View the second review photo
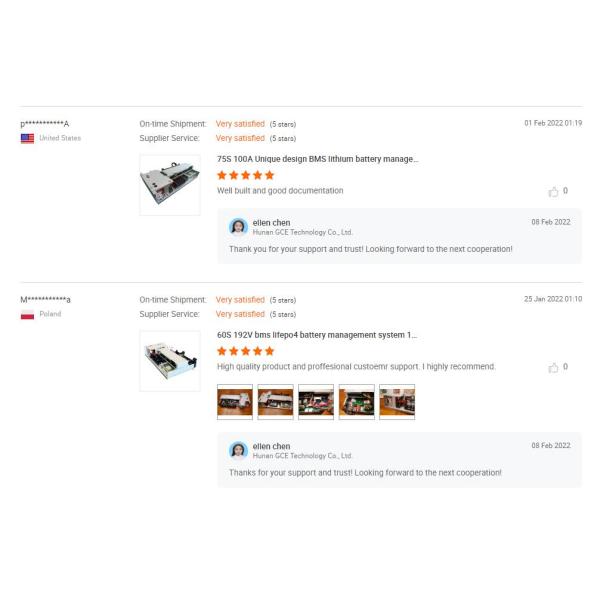600x600 pixels. point(276,402)
